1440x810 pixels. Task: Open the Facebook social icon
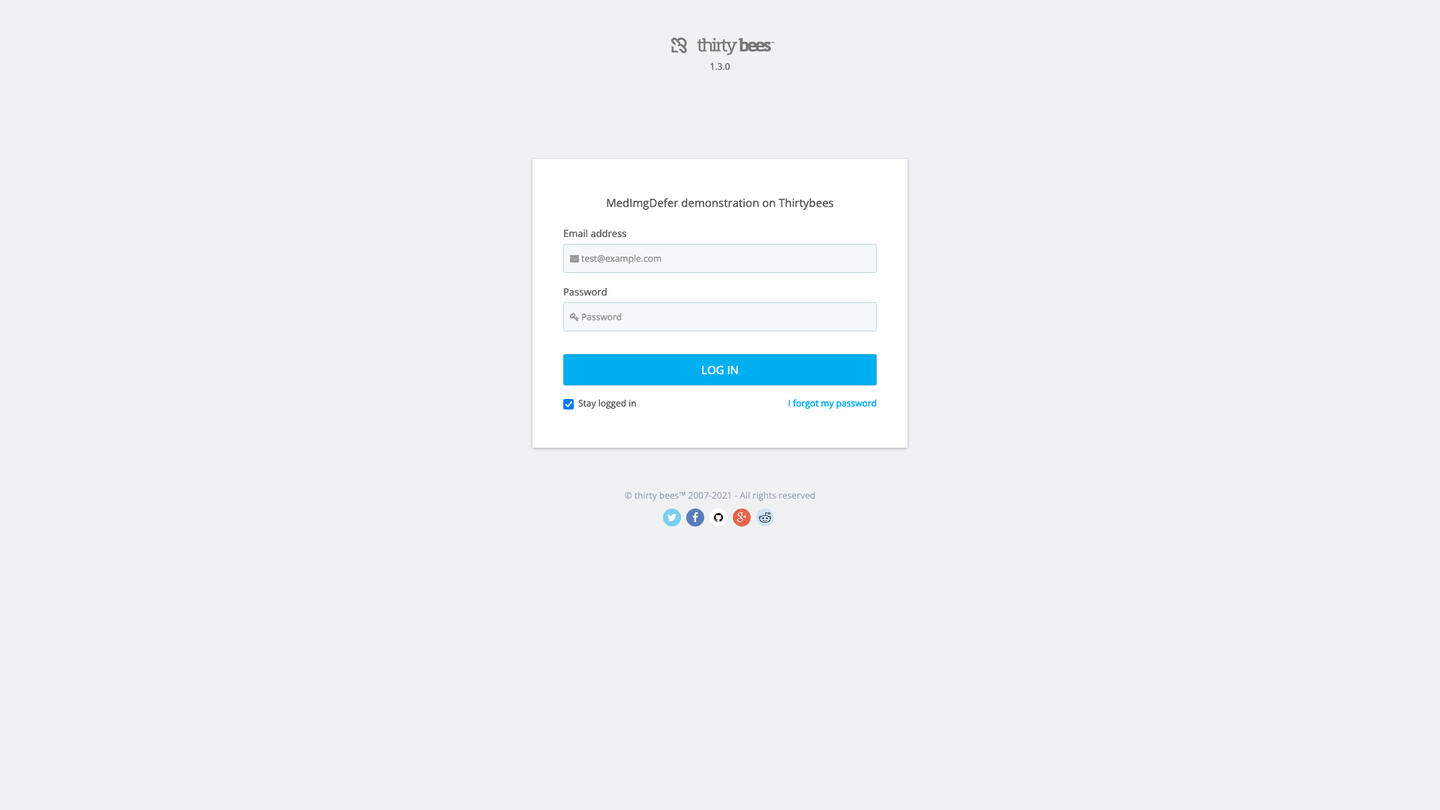point(695,517)
